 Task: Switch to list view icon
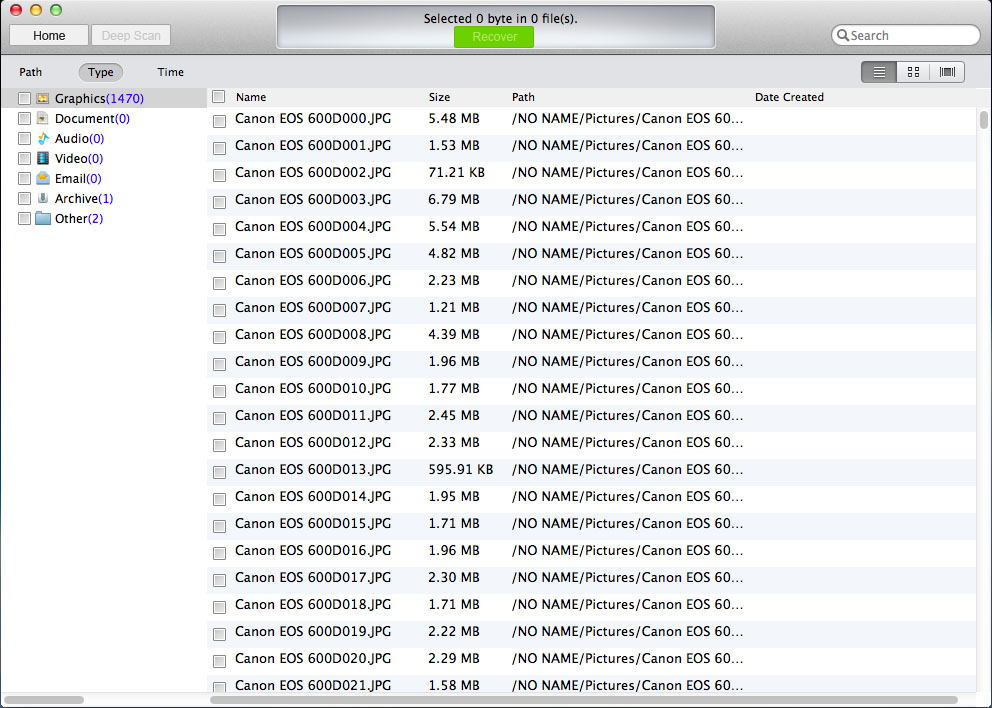click(x=879, y=72)
